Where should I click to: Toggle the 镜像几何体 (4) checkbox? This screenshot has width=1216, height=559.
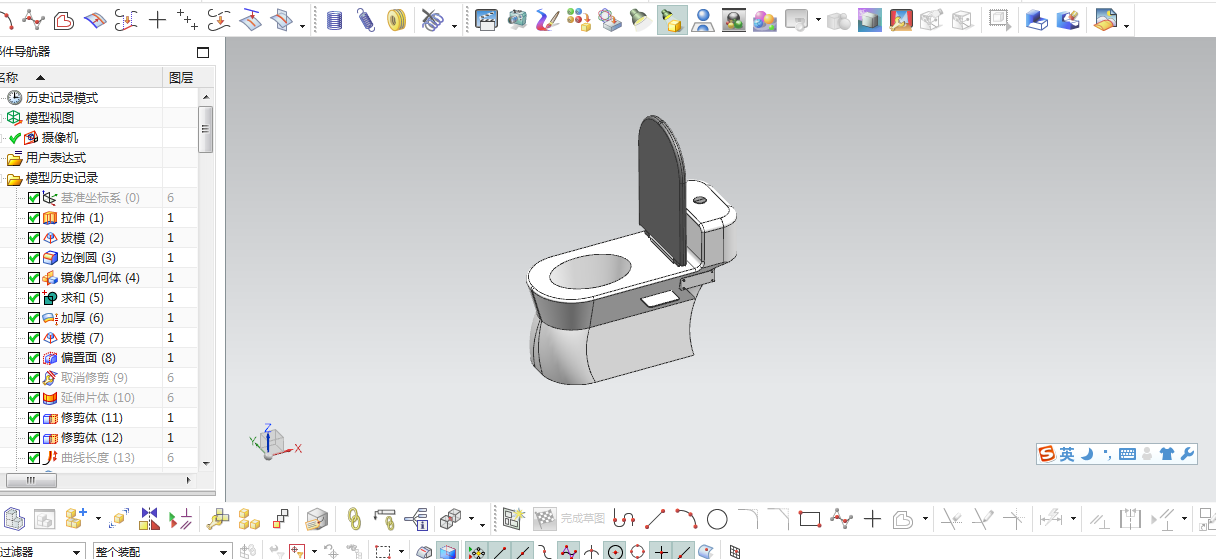[34, 278]
